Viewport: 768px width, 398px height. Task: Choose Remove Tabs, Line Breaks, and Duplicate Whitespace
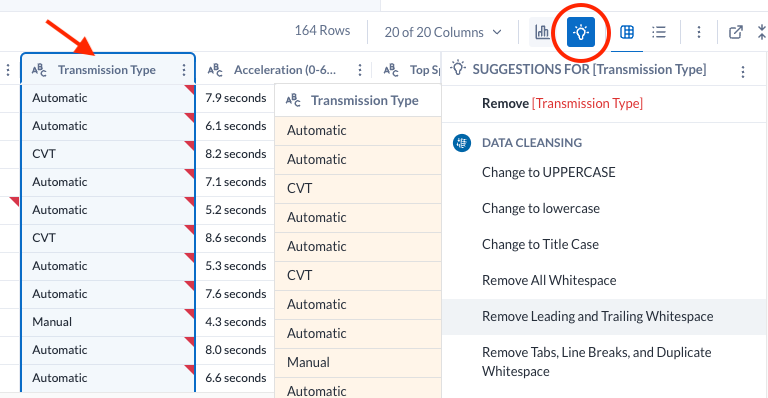(597, 362)
